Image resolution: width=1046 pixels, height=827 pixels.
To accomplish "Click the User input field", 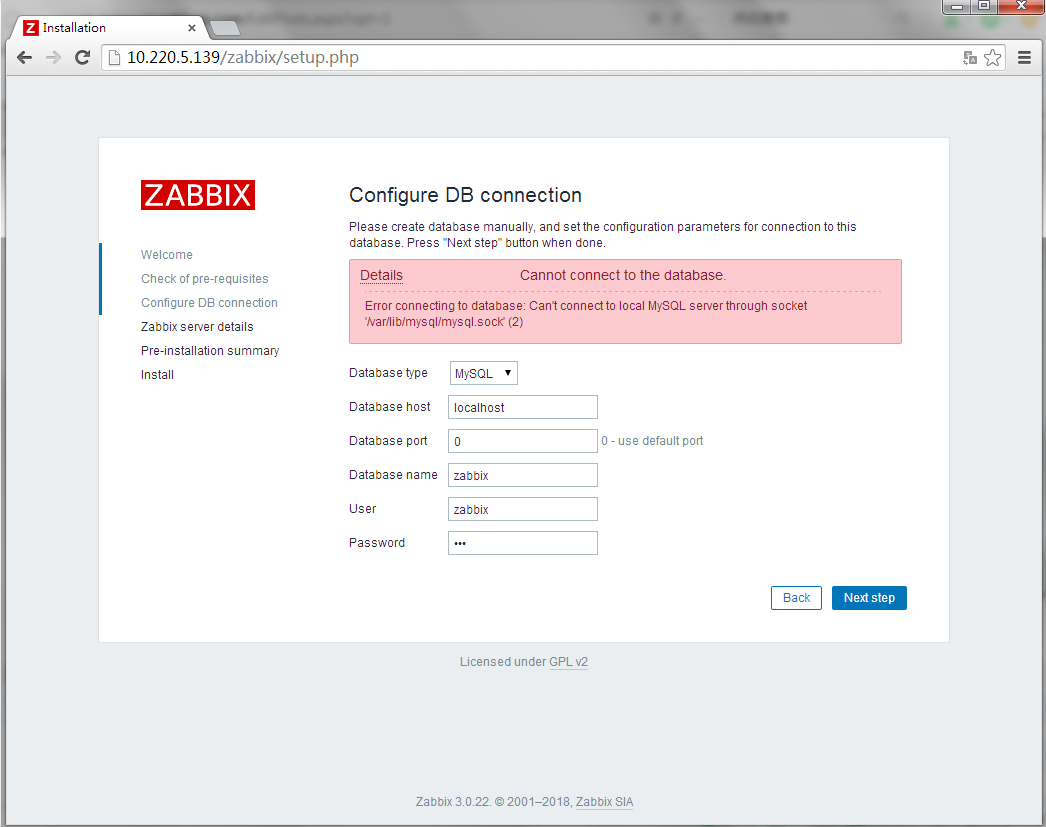I will 523,510.
